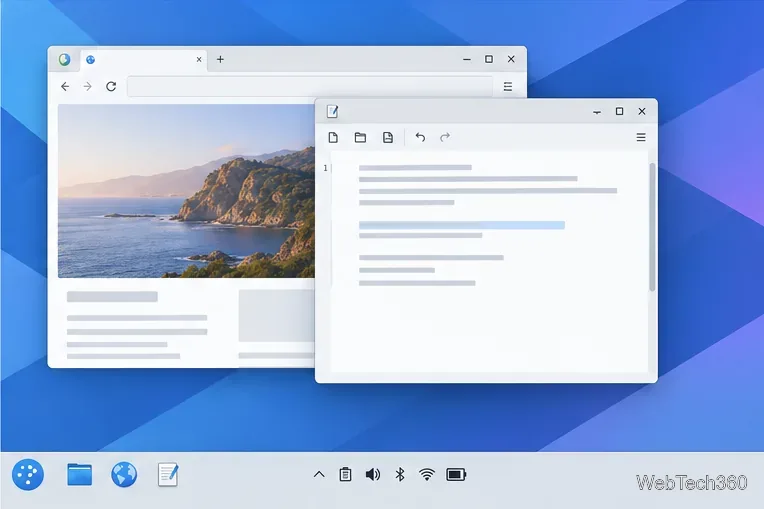Click the browser profile icon beside tab
This screenshot has height=509, width=764.
tap(64, 59)
